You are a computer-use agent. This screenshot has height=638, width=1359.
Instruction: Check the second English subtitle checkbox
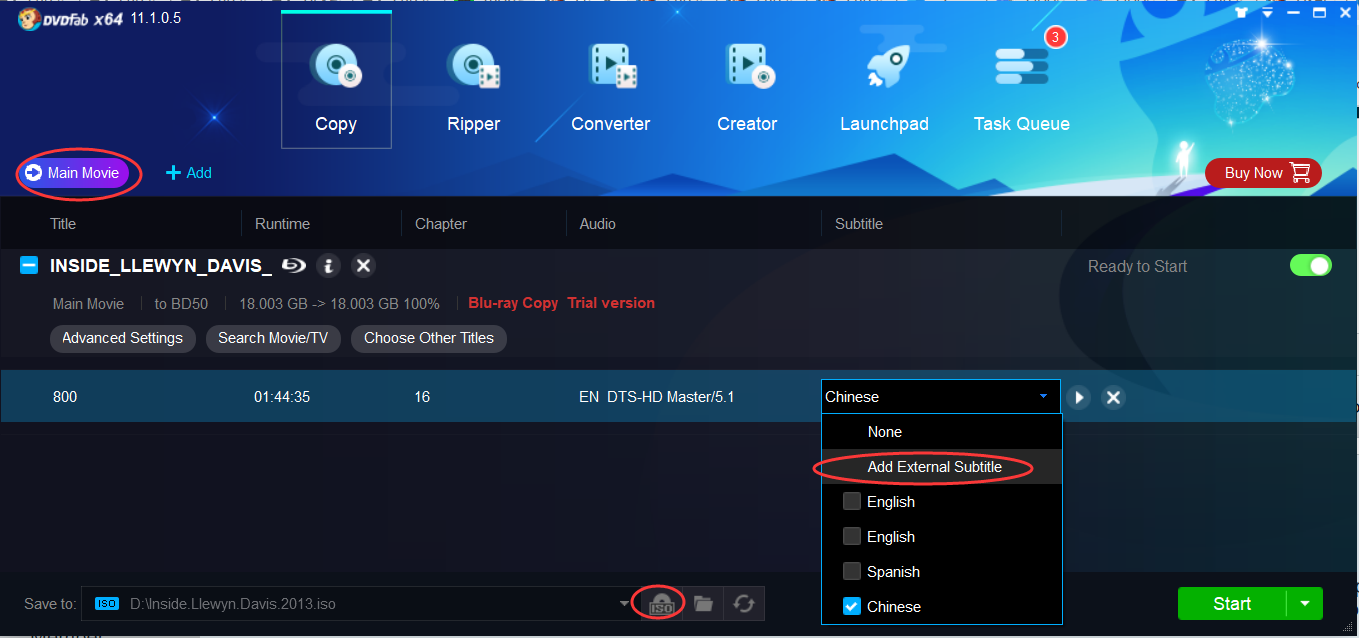852,537
